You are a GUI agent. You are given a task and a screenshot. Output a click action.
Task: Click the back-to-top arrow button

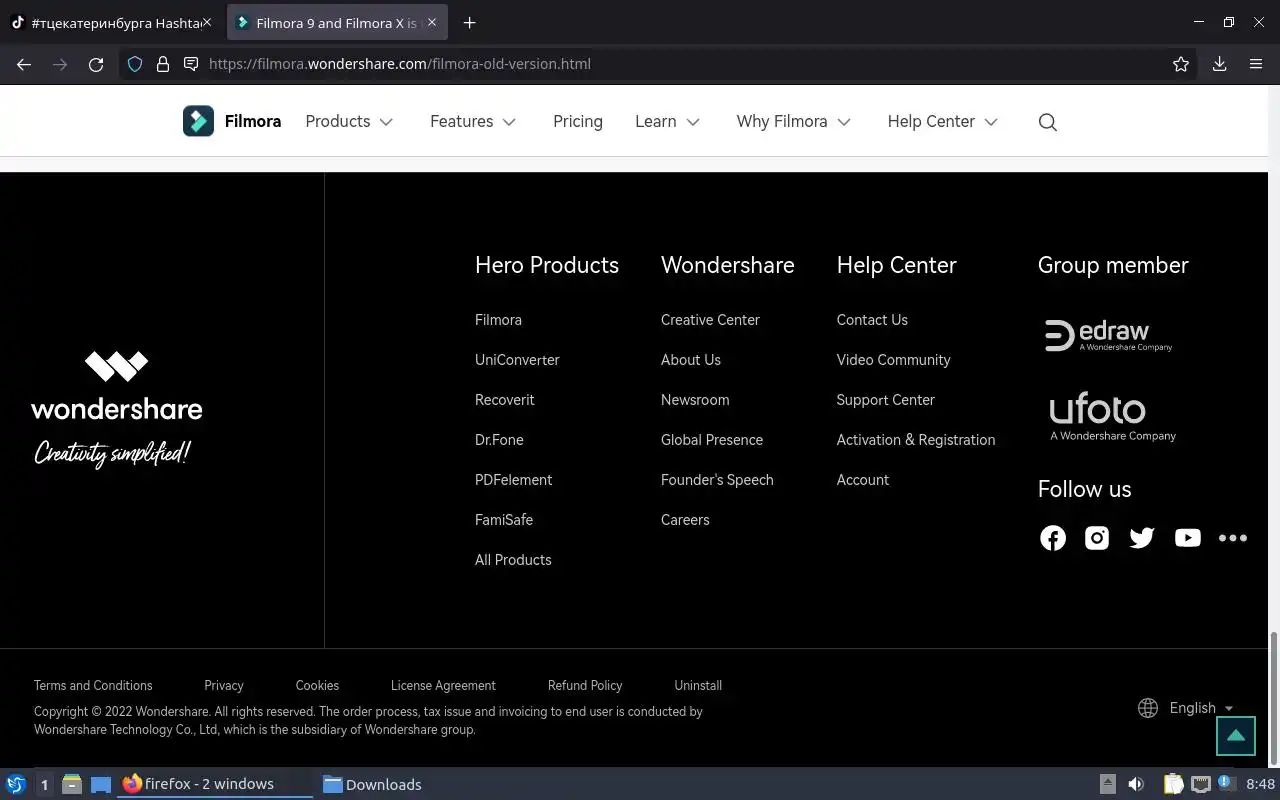point(1236,736)
